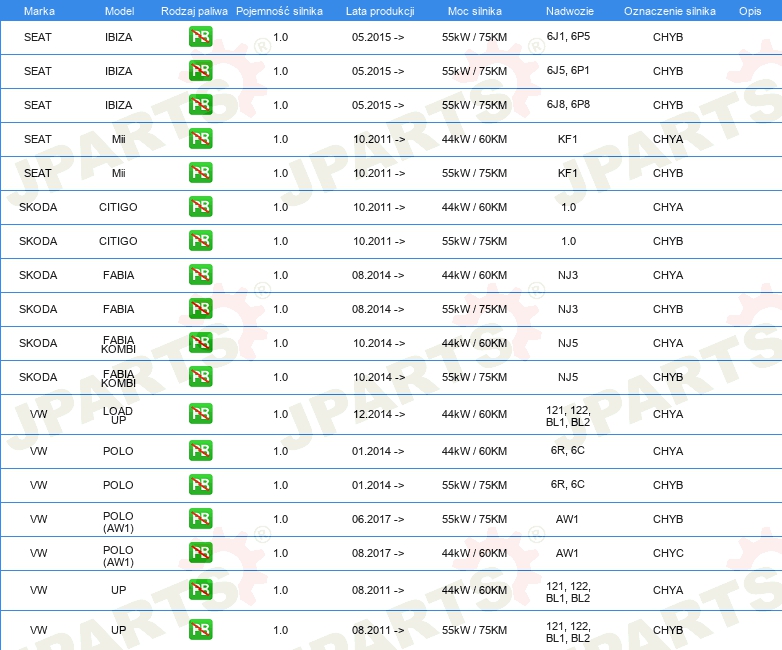782x650 pixels.
Task: Select 44kW / 60KM in LOAD UP row
Action: (x=474, y=414)
